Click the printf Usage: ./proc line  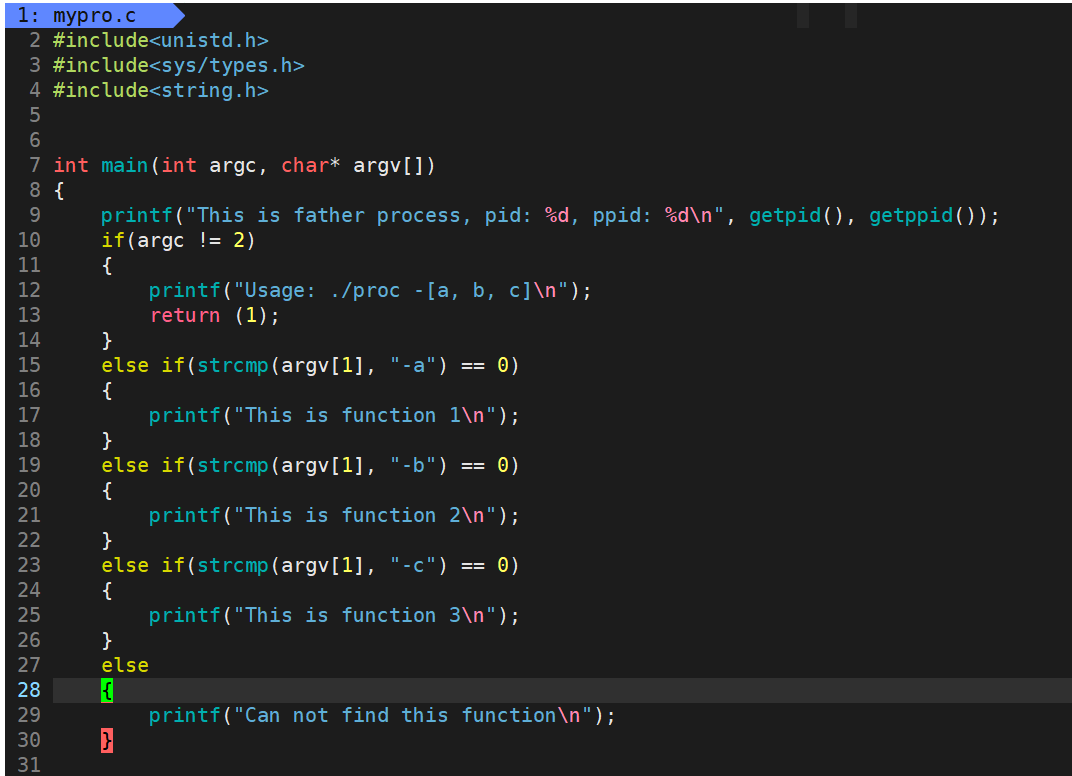[x=370, y=291]
